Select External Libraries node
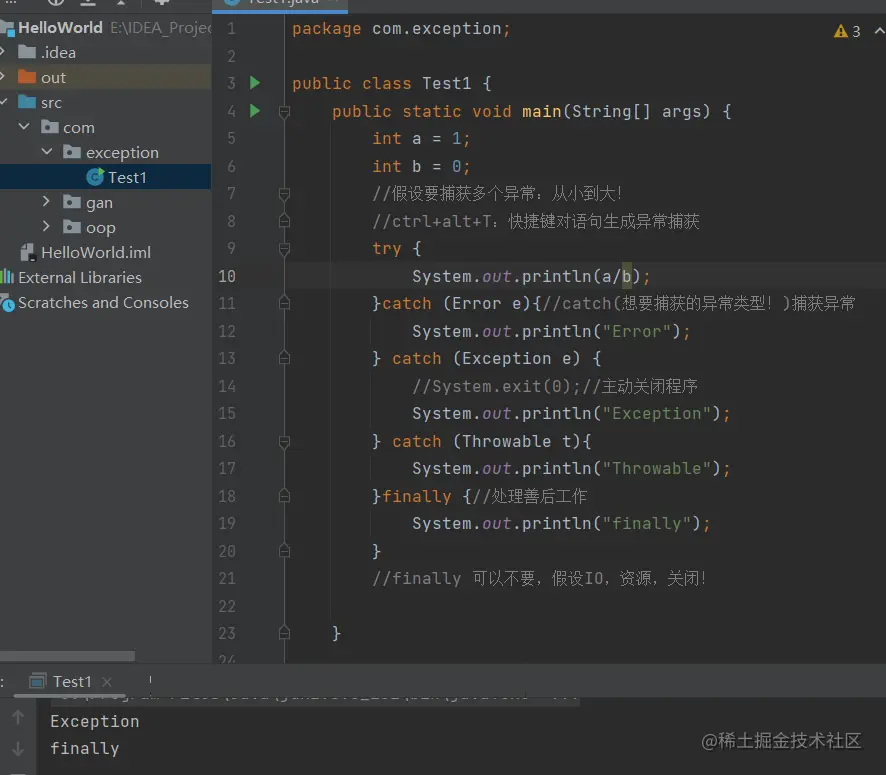This screenshot has height=775, width=886. coord(80,277)
